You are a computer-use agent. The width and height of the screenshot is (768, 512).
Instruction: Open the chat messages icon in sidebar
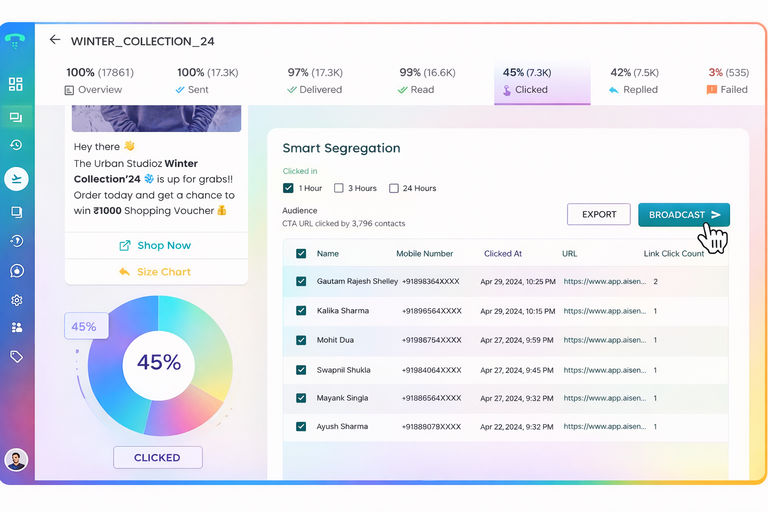coord(16,117)
